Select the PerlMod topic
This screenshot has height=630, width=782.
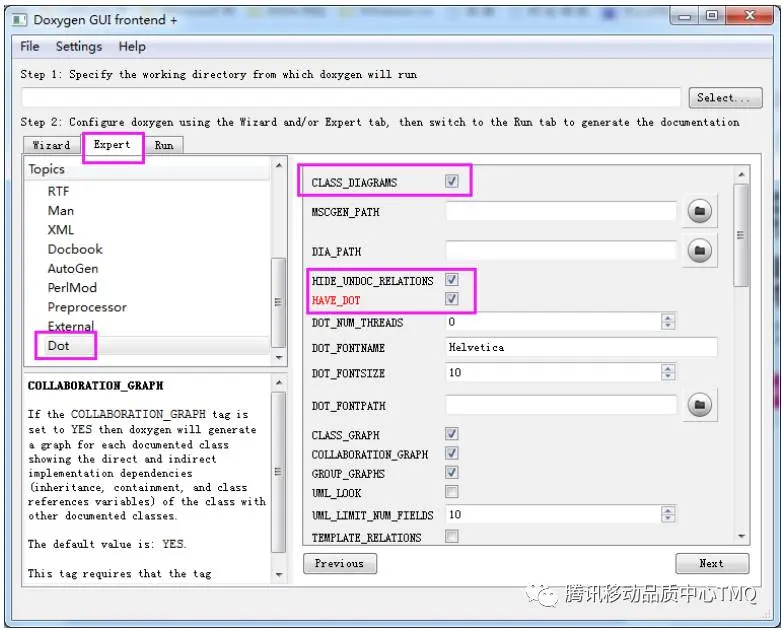coord(72,288)
